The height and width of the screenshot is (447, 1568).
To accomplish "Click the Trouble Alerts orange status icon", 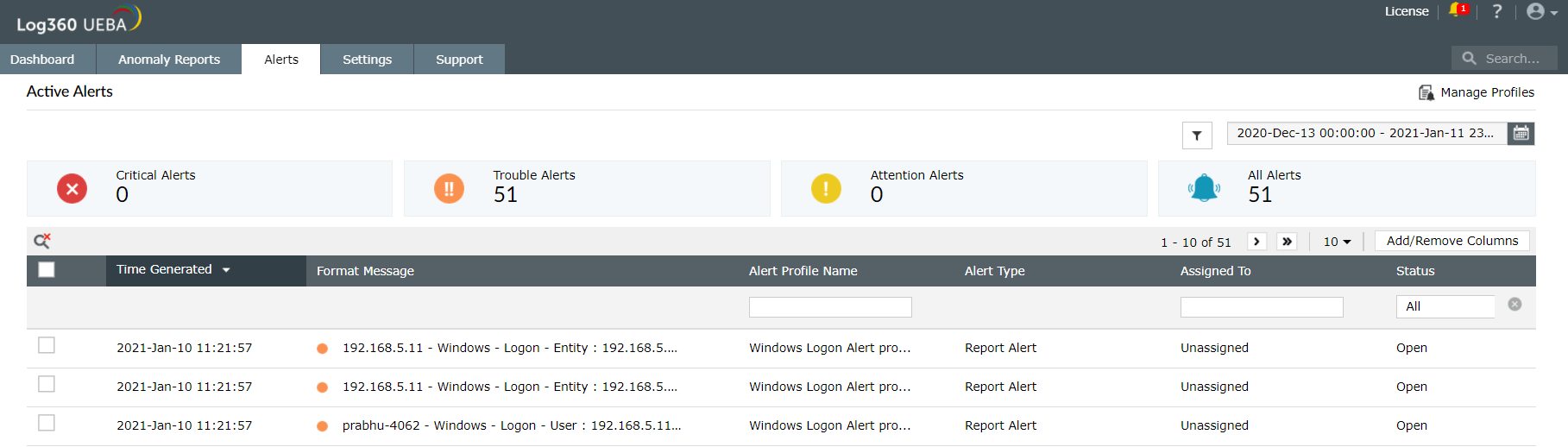I will (449, 188).
